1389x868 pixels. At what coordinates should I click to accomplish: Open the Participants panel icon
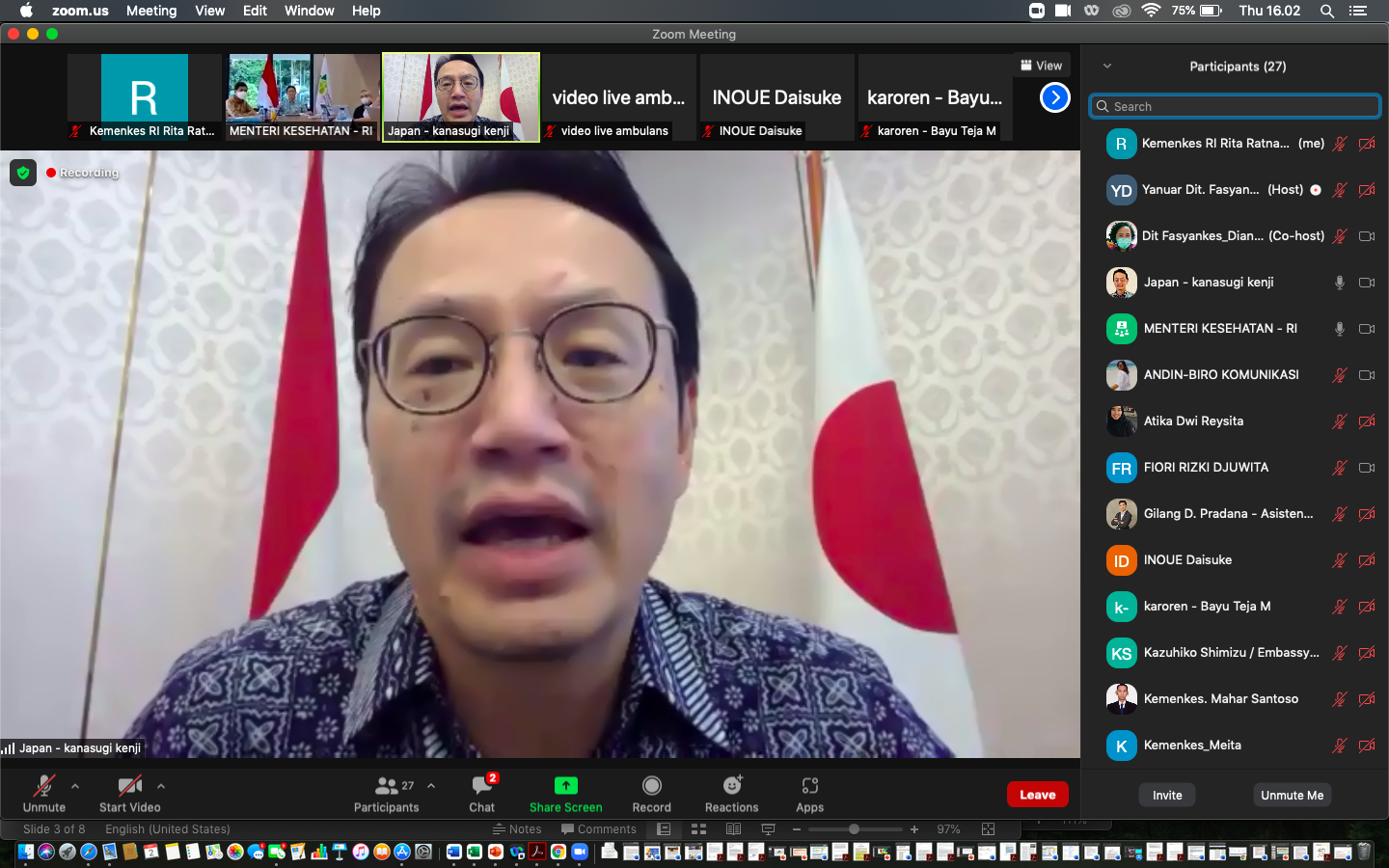tap(387, 786)
